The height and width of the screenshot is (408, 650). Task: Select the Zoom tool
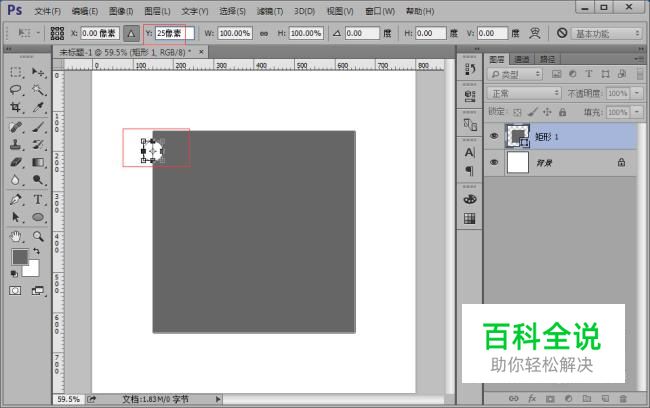click(38, 236)
